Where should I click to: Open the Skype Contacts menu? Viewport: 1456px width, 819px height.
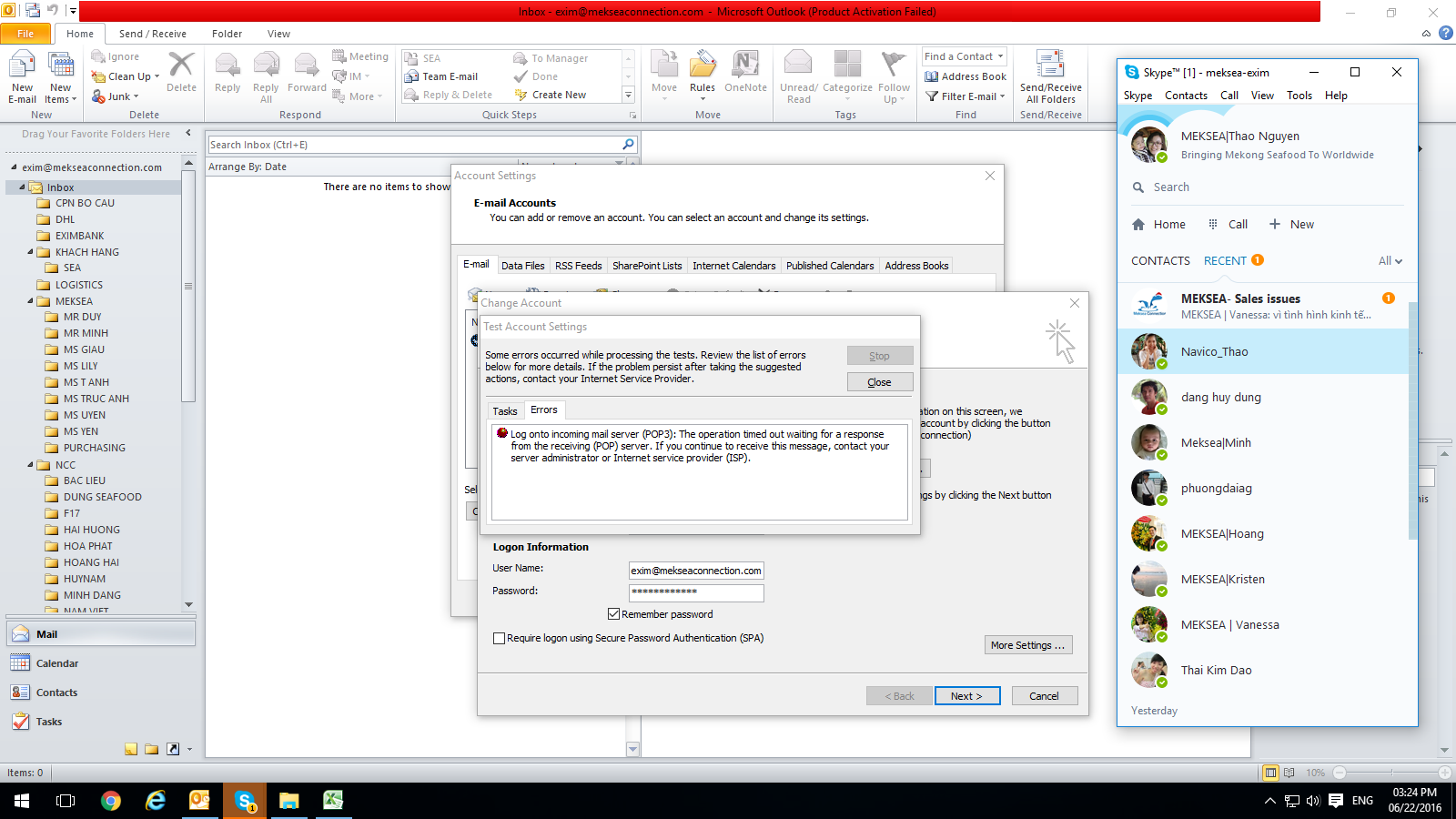(1186, 96)
